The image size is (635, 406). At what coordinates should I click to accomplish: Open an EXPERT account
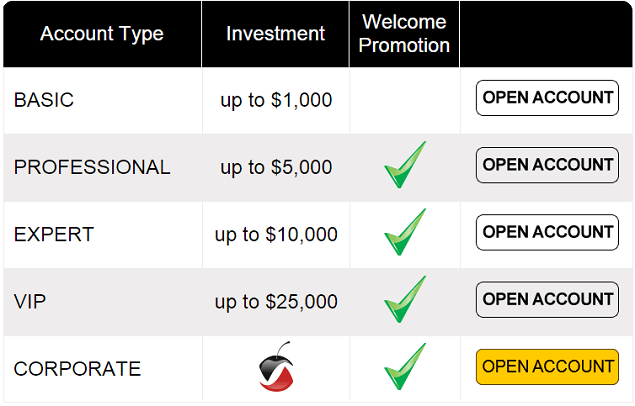pos(547,232)
